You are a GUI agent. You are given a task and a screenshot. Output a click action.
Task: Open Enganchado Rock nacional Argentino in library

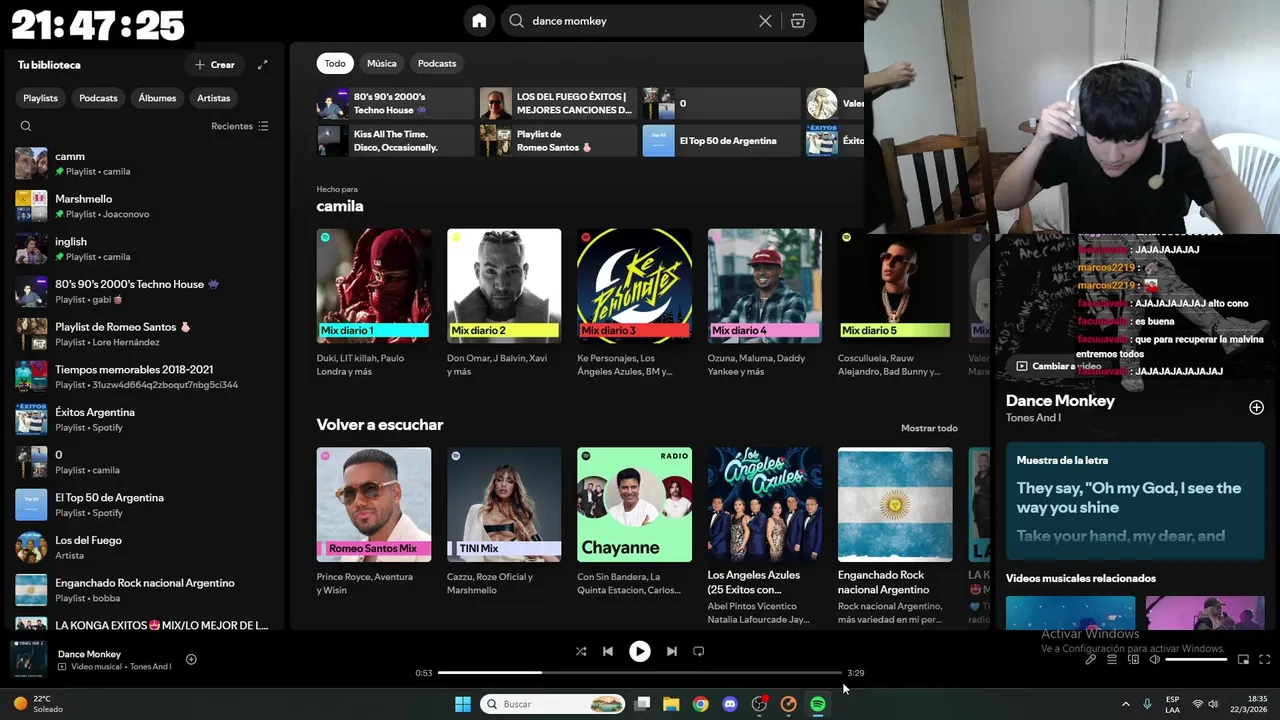tap(143, 590)
